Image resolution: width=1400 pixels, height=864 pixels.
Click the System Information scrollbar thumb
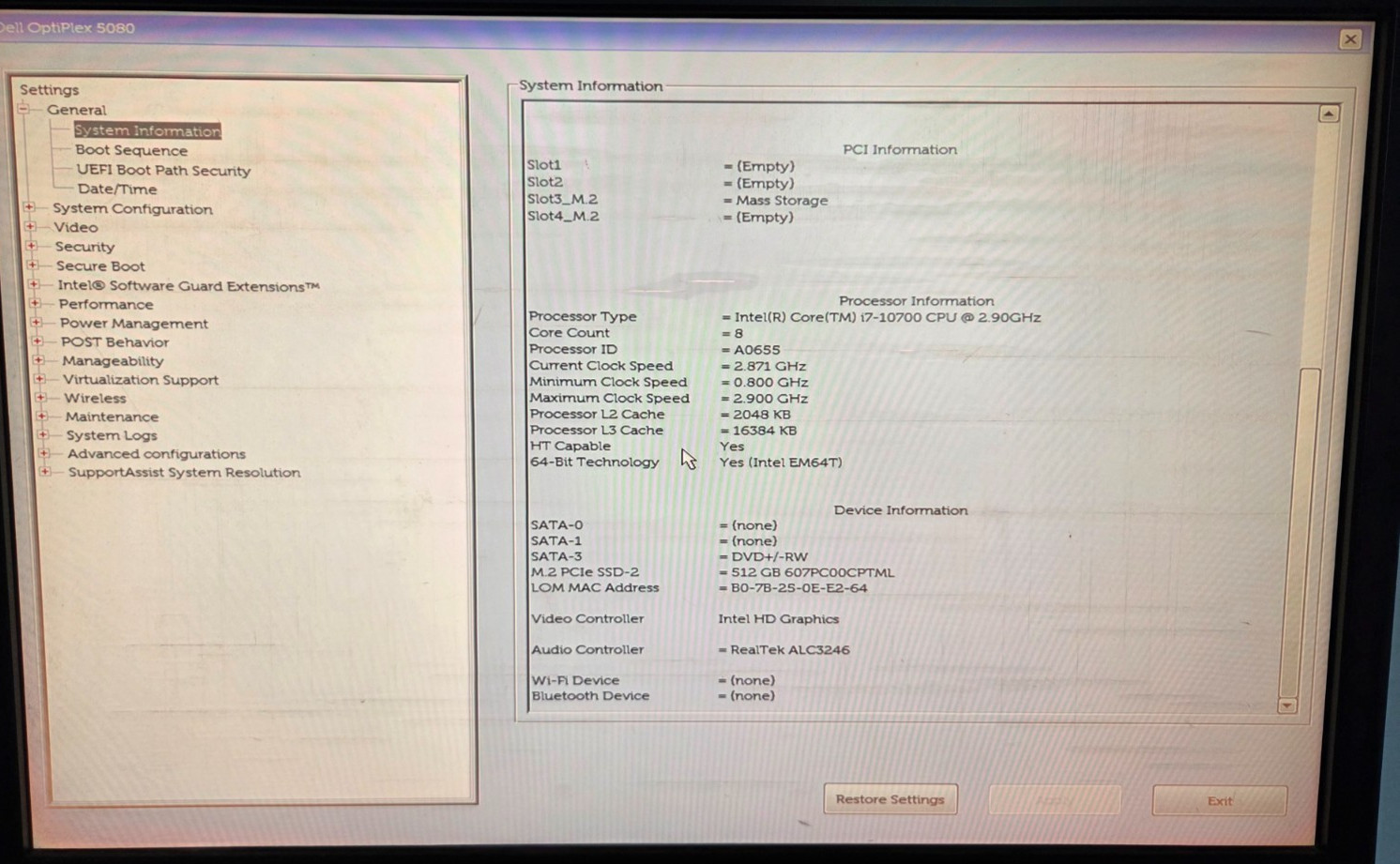[x=1305, y=533]
